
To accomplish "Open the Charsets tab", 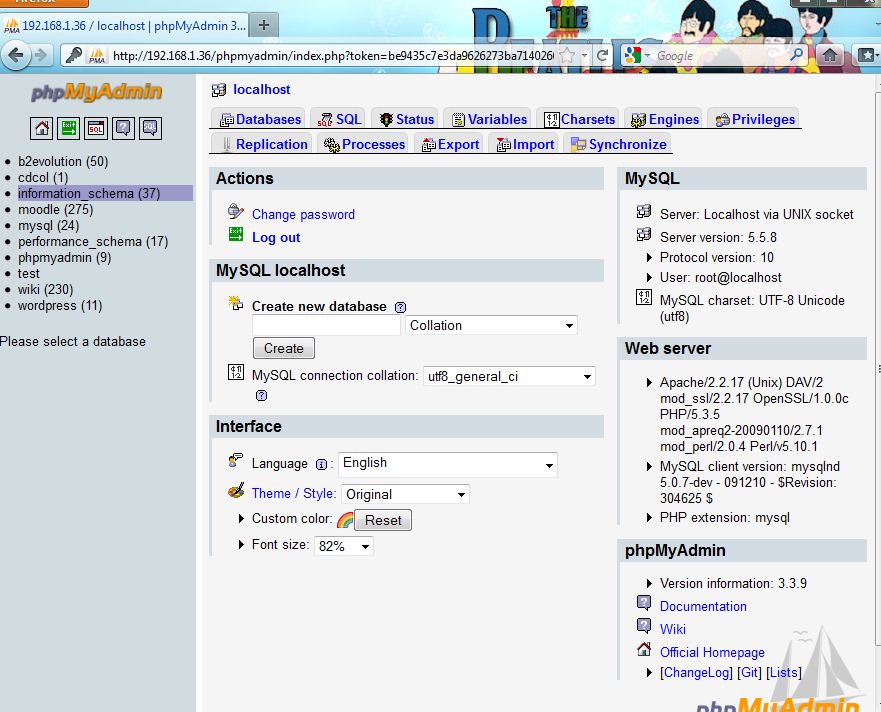I will tap(579, 119).
